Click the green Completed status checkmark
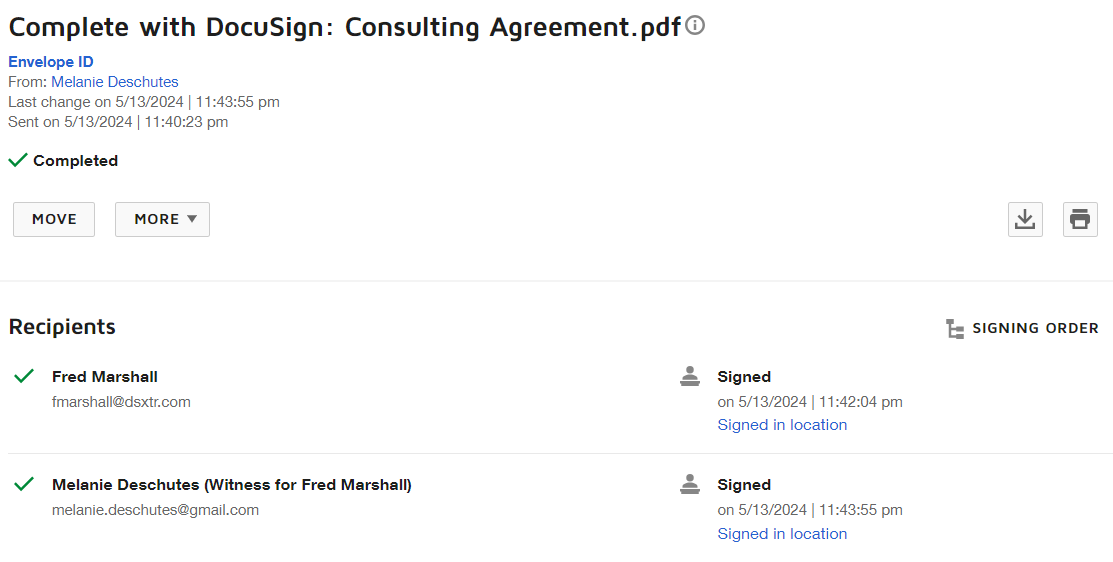 pos(18,160)
